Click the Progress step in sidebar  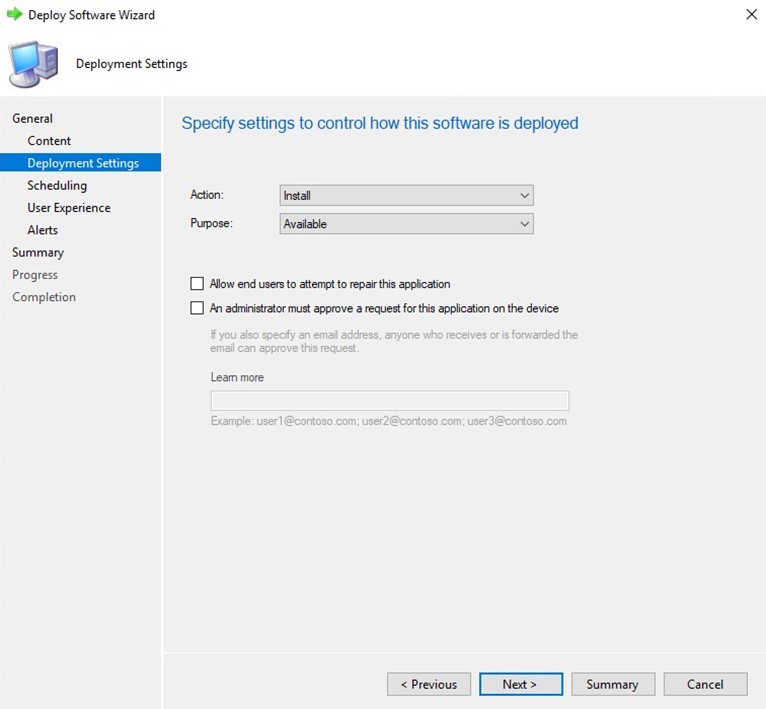(35, 275)
